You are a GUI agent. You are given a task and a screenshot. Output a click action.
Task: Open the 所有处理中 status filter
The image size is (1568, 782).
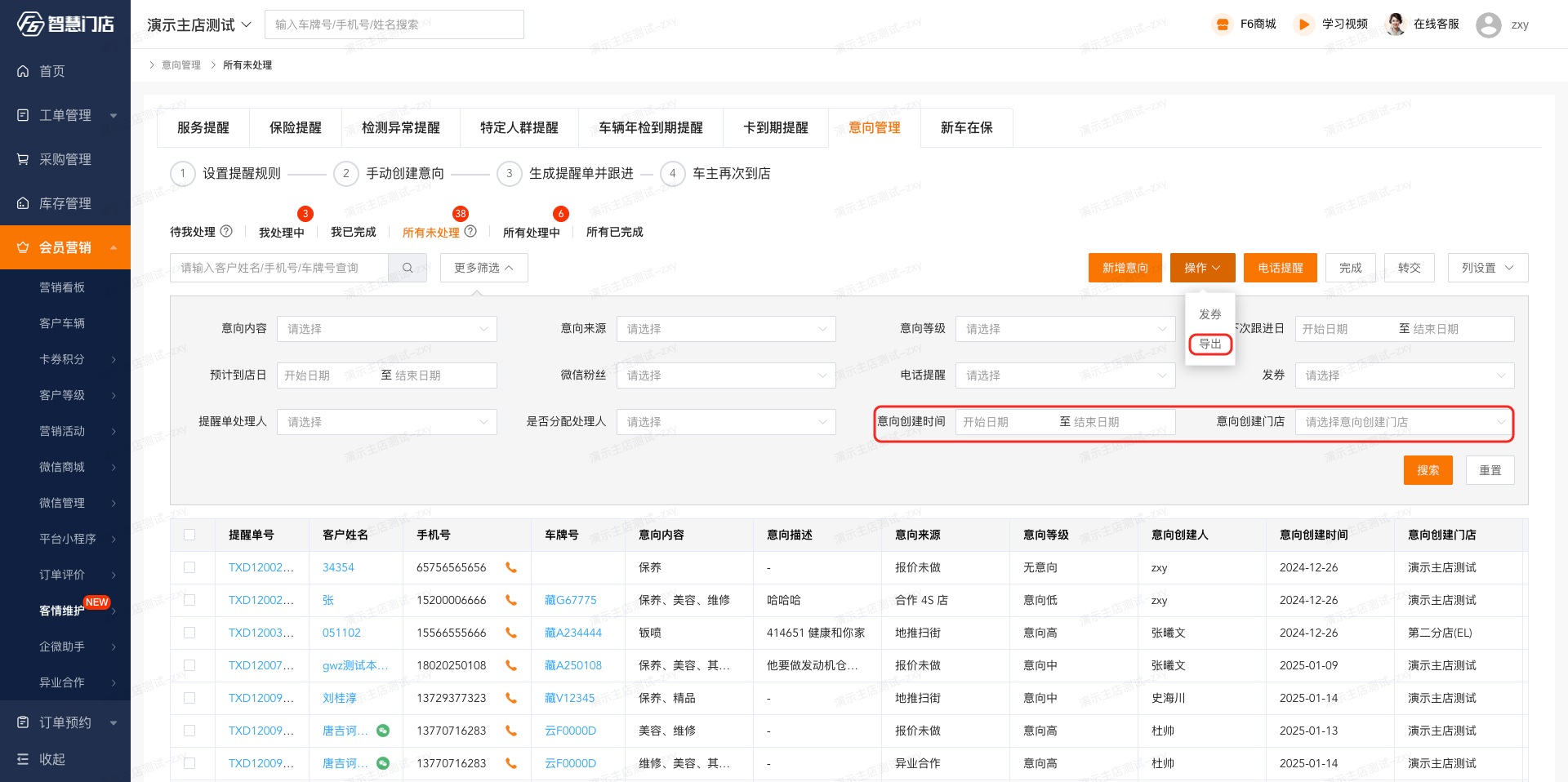pos(532,233)
